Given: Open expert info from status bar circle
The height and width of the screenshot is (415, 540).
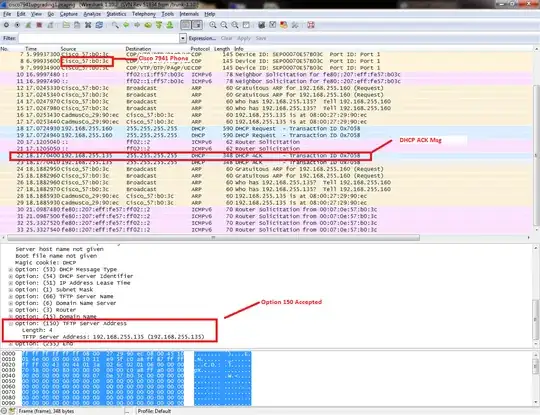Looking at the screenshot, I should point(4,411).
